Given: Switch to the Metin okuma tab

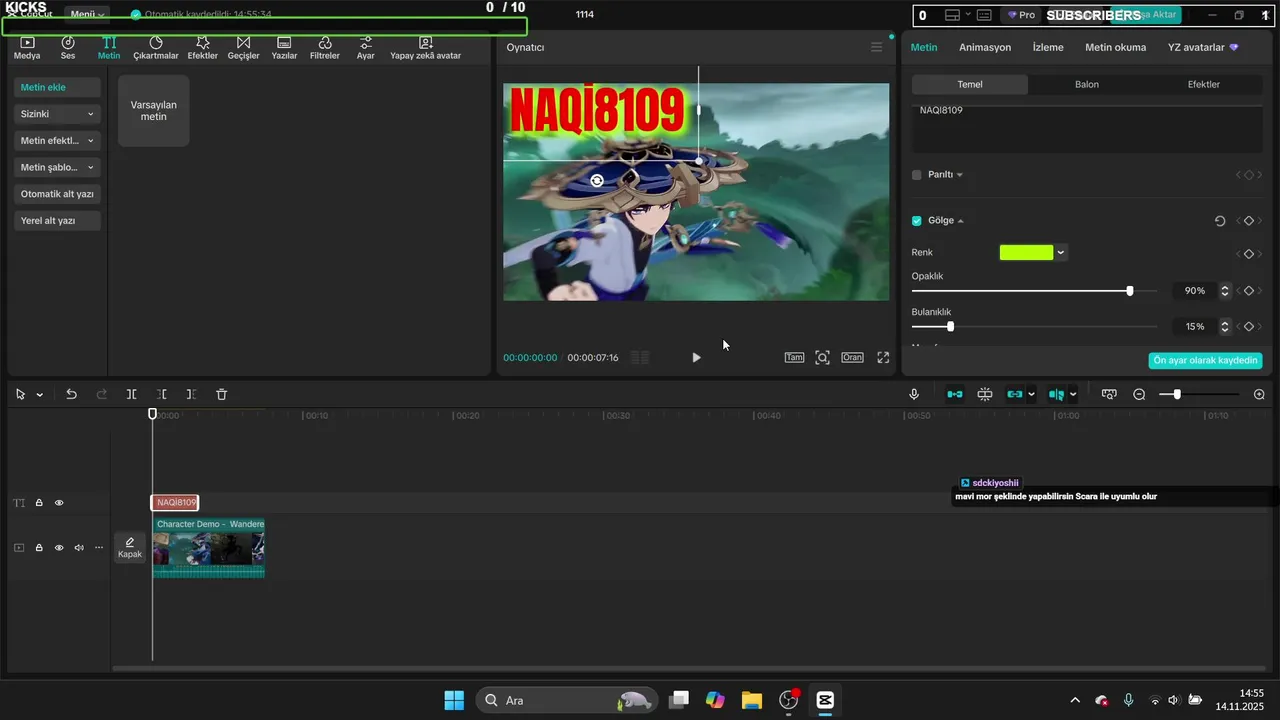Looking at the screenshot, I should point(1116,47).
